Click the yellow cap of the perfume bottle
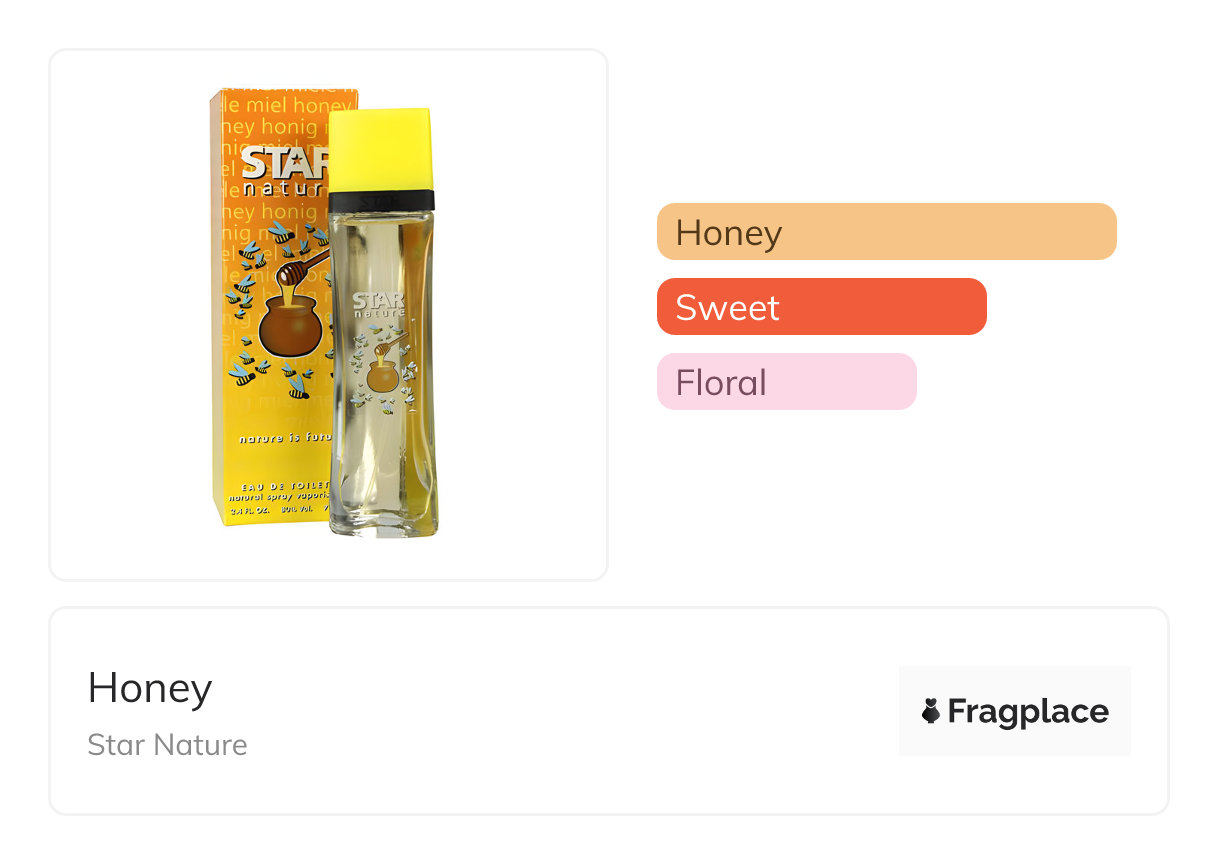 point(381,150)
